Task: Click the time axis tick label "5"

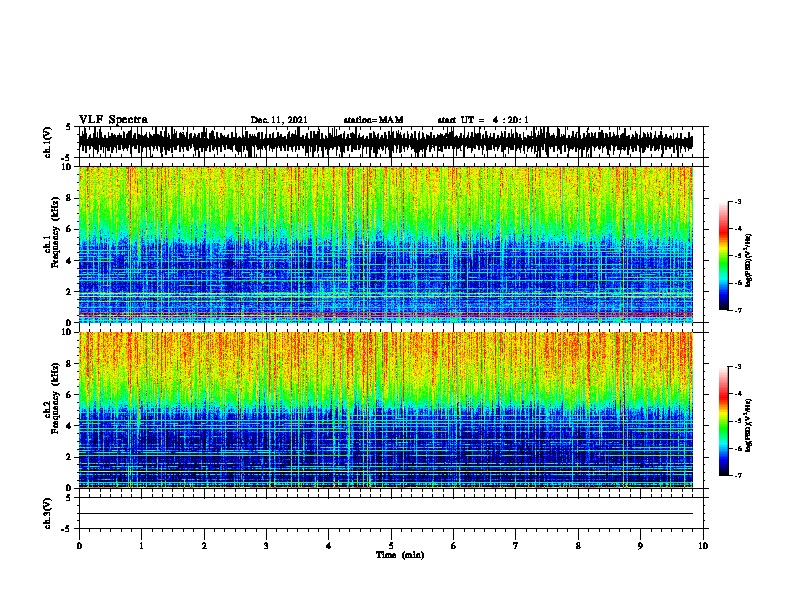Action: (391, 546)
